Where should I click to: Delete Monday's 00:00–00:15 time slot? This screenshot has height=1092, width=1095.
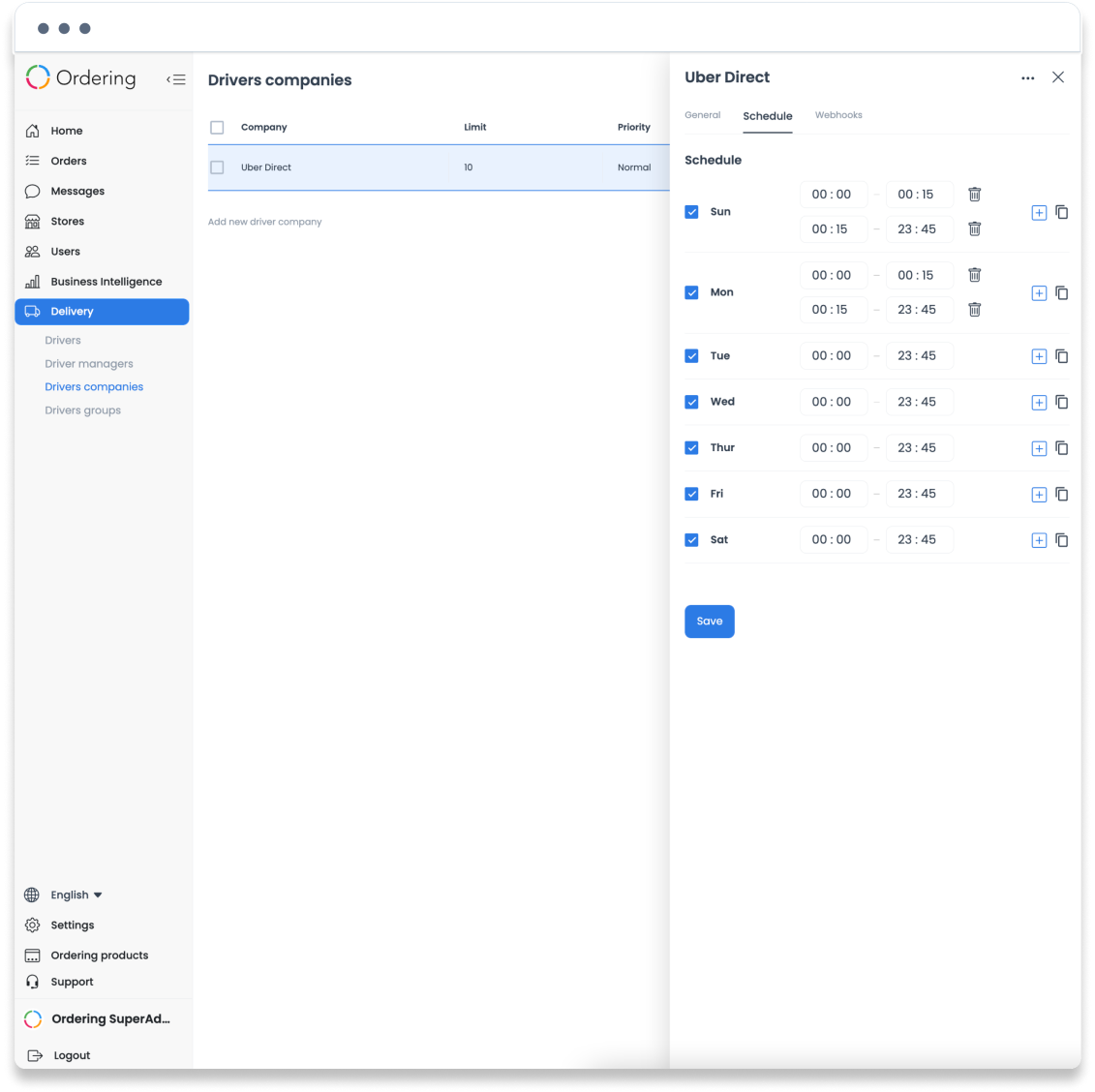[x=974, y=275]
